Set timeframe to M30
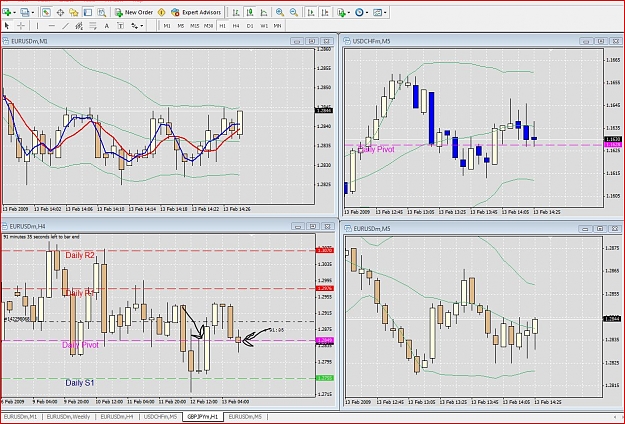 [x=208, y=26]
